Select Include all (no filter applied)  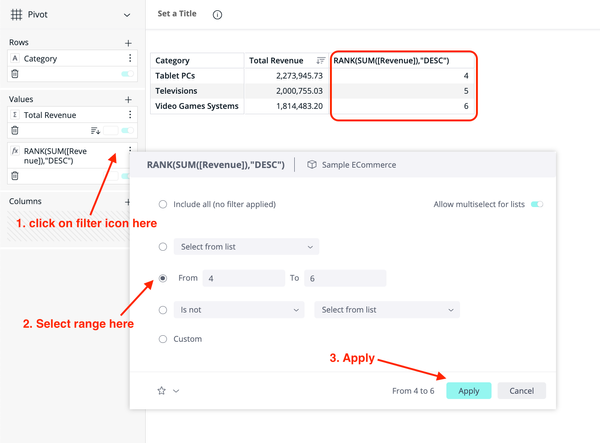163,204
